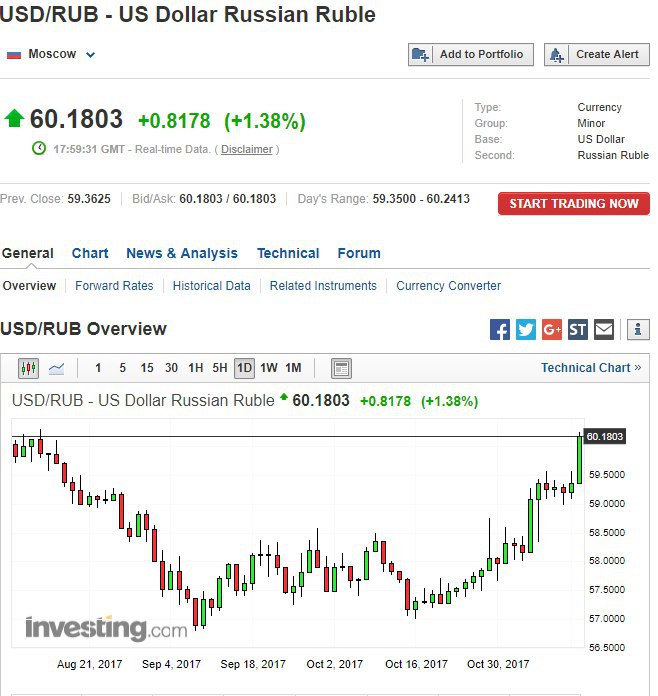Select the 30 minute timeframe

click(171, 368)
